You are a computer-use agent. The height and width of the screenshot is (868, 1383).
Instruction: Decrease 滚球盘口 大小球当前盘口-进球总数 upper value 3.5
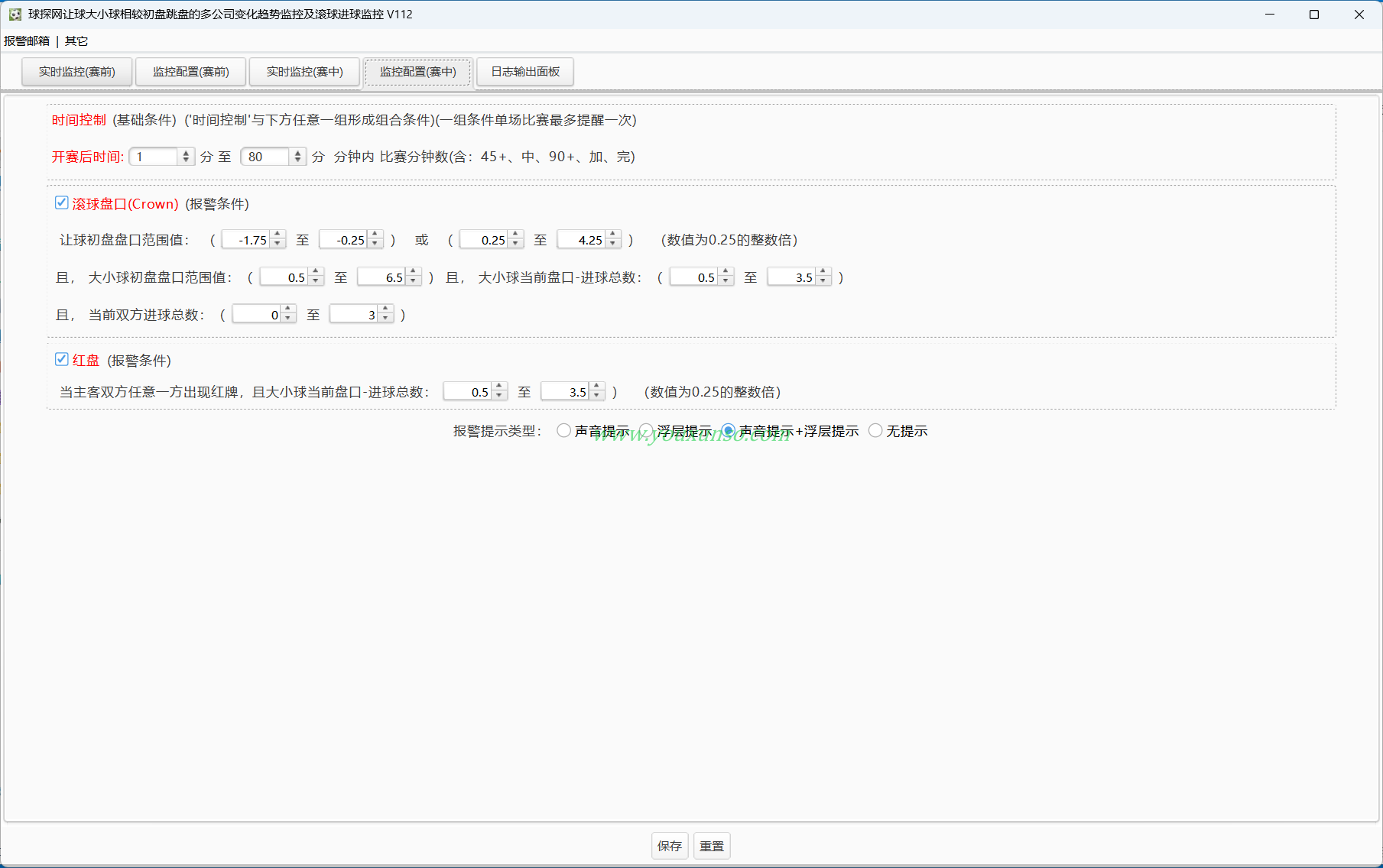click(823, 282)
